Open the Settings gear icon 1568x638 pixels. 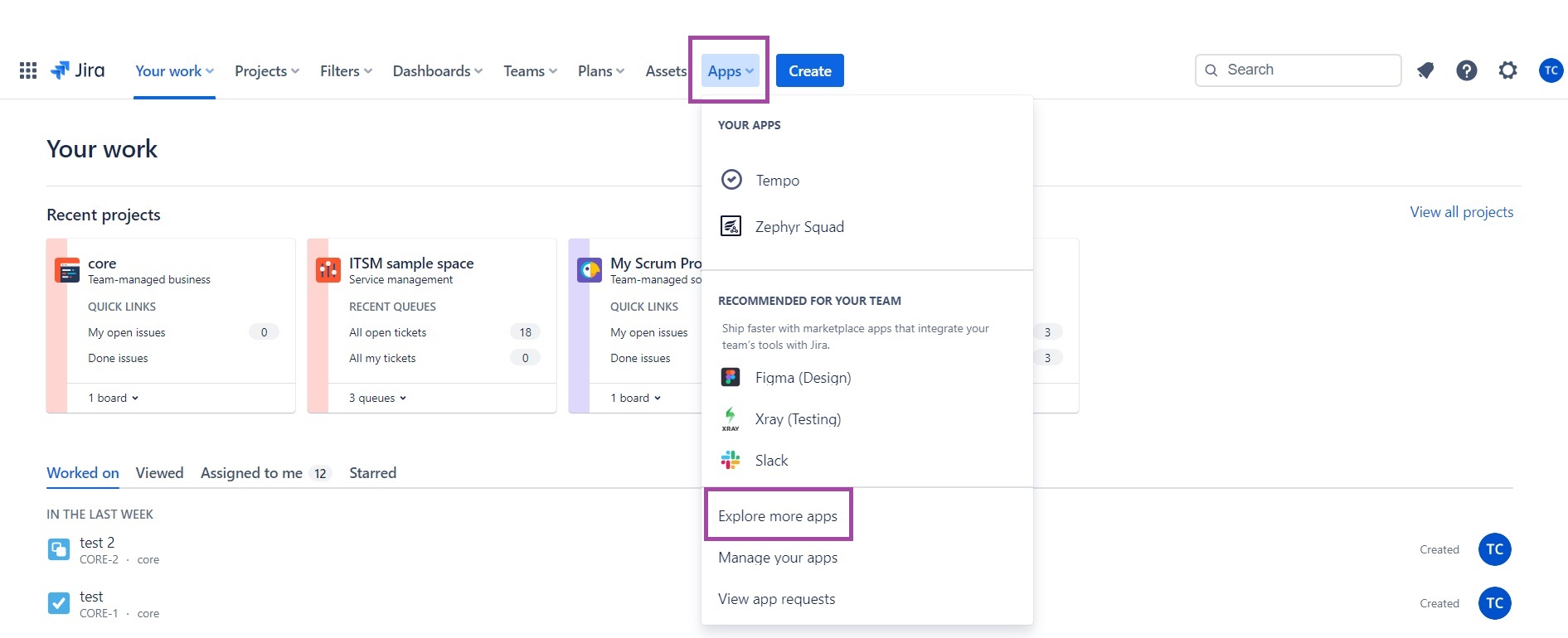point(1508,70)
